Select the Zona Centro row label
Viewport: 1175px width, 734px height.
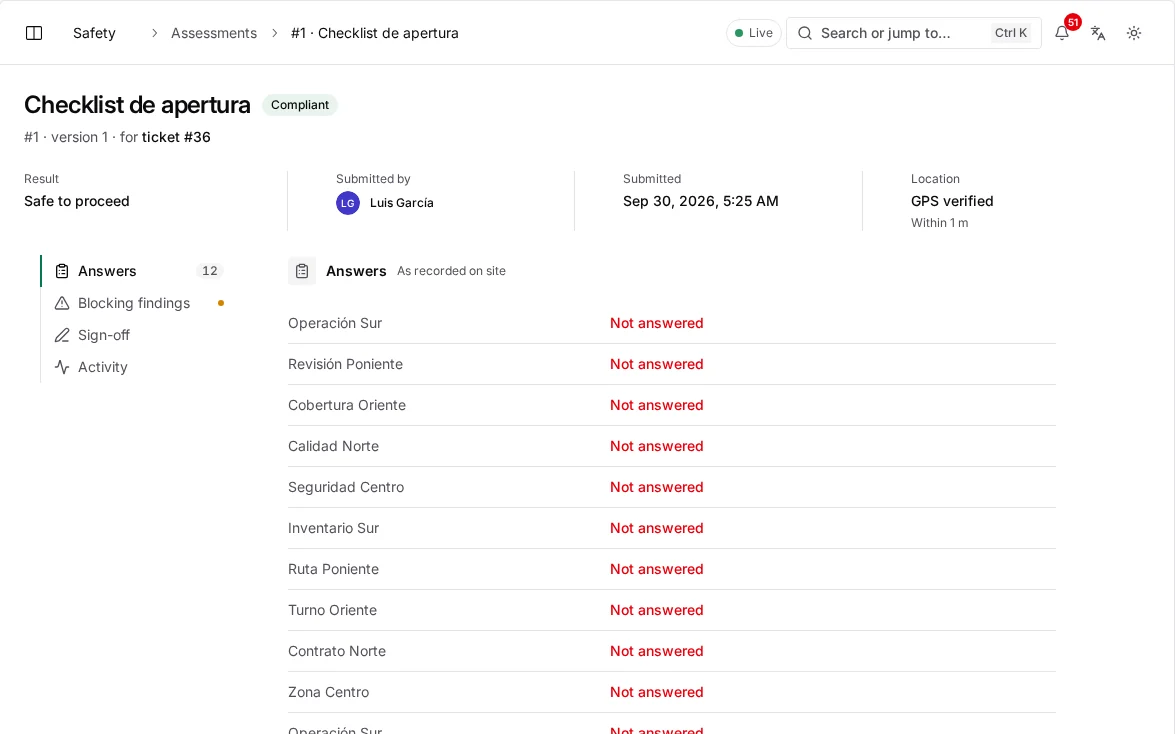329,692
